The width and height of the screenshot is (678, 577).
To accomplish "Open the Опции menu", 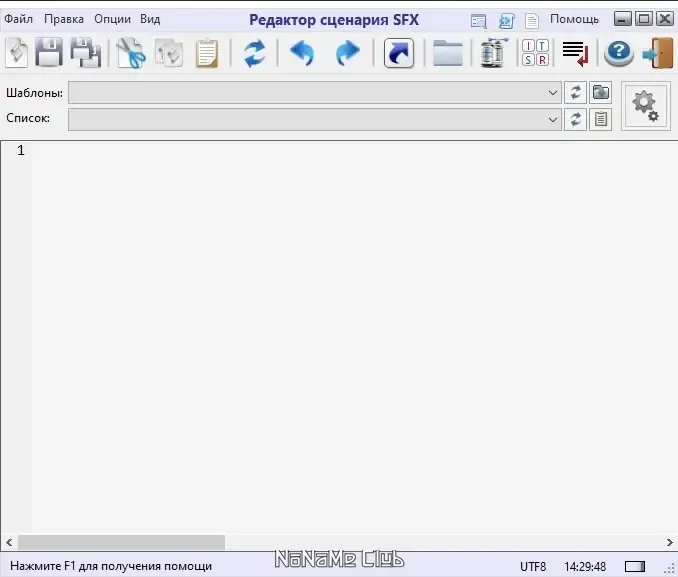I will point(112,19).
